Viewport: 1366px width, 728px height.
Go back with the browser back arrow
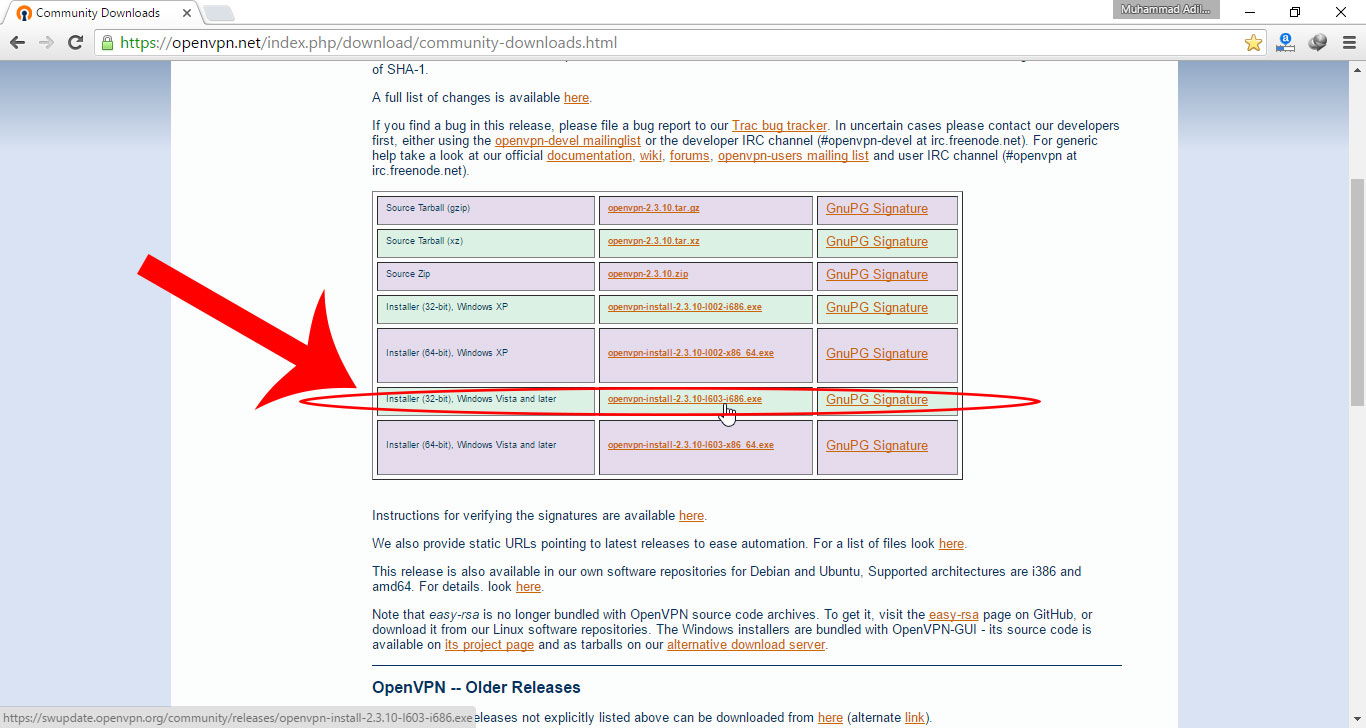pos(17,43)
